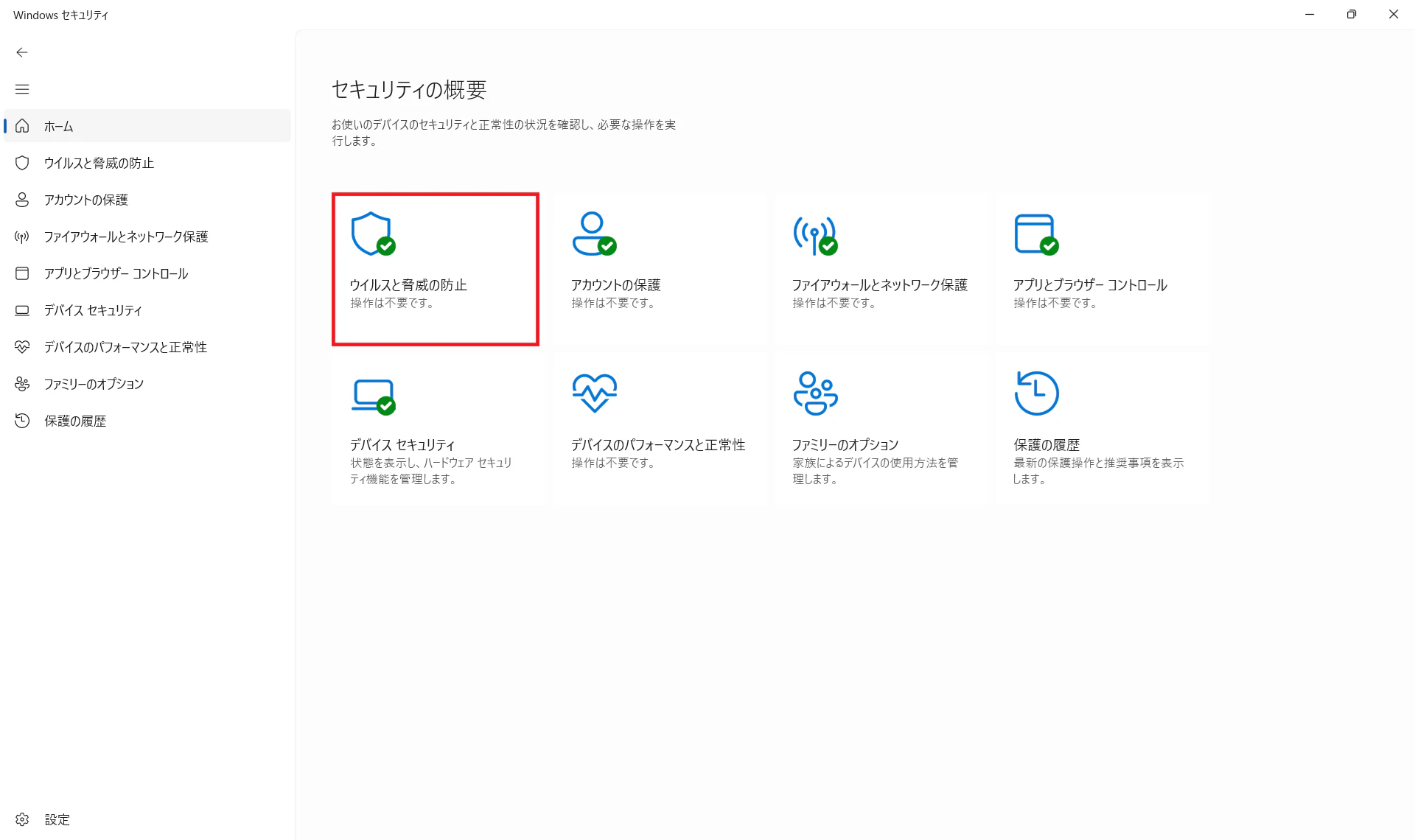This screenshot has height=840, width=1415.
Task: Click the large clock icon on 保護の履歴 card
Action: click(1036, 393)
